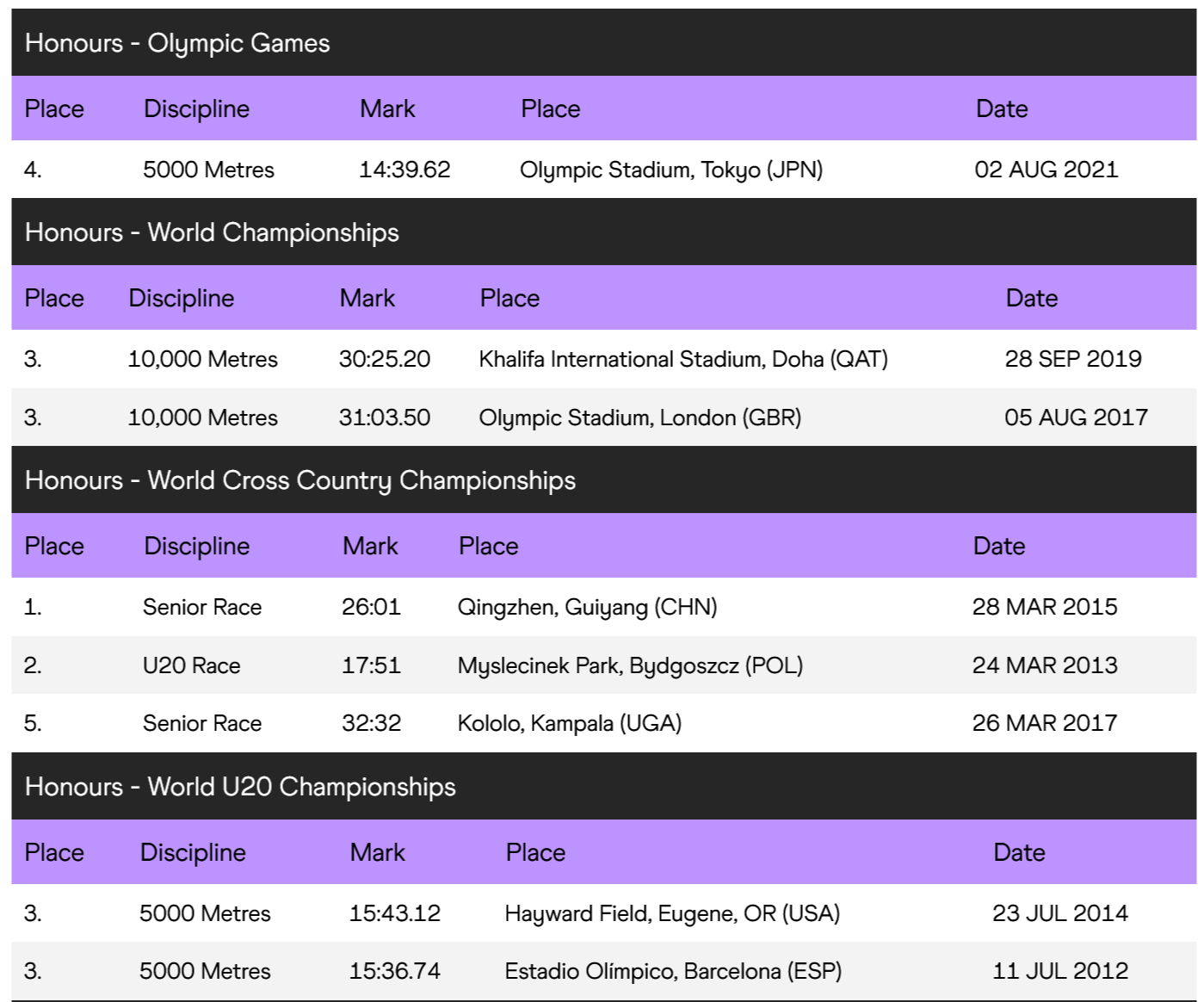Select the Hayward Field, Eugene 5000 Metres result

pyautogui.click(x=603, y=913)
